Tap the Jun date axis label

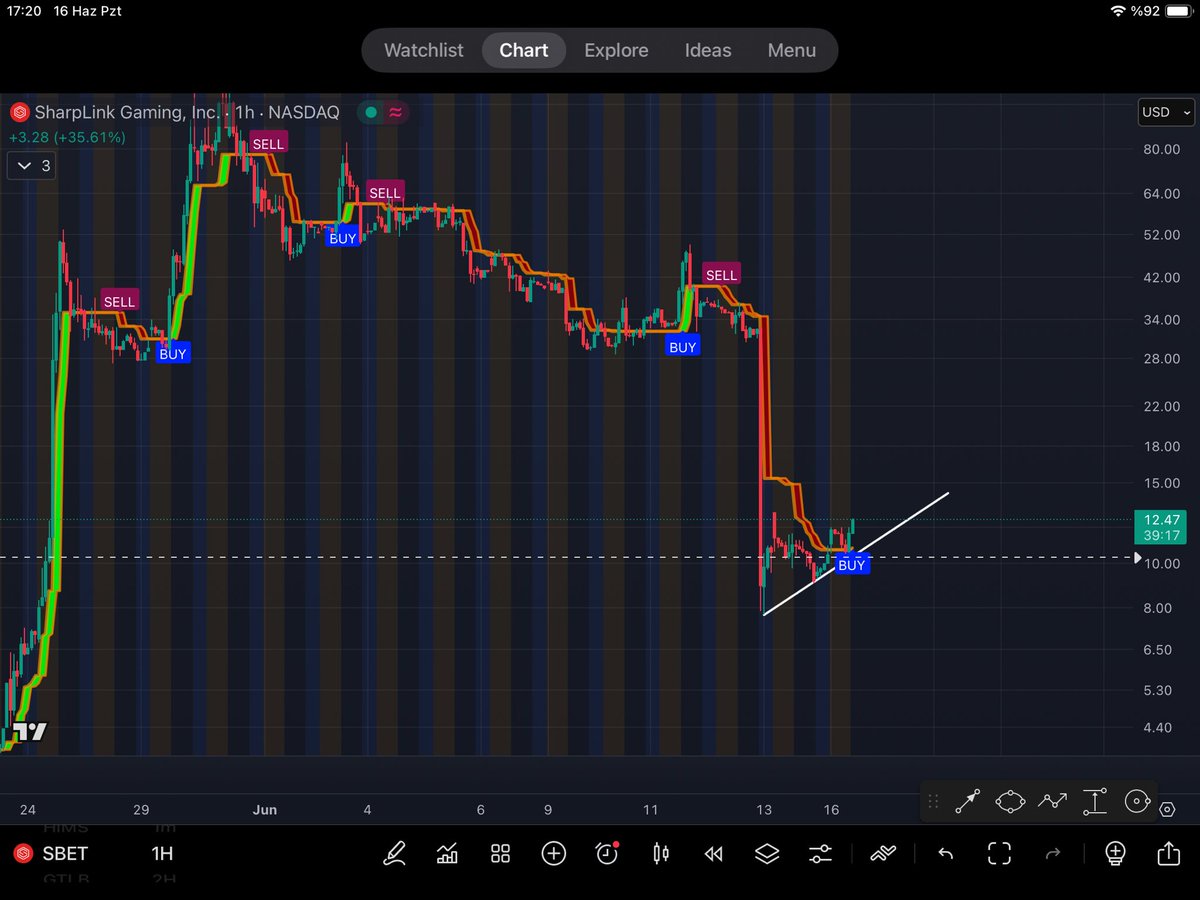[265, 810]
